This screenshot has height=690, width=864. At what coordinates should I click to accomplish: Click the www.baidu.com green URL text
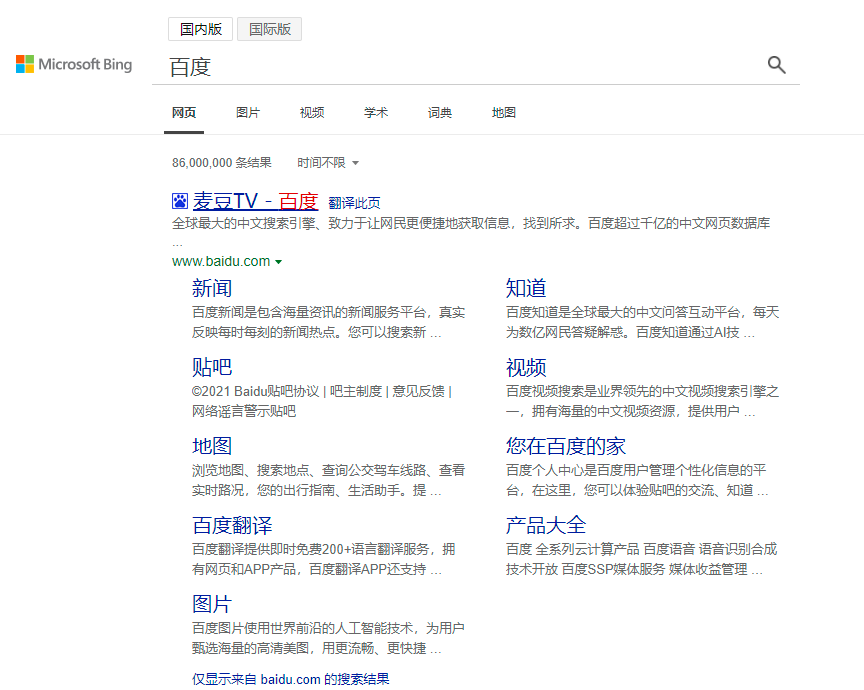(x=221, y=261)
